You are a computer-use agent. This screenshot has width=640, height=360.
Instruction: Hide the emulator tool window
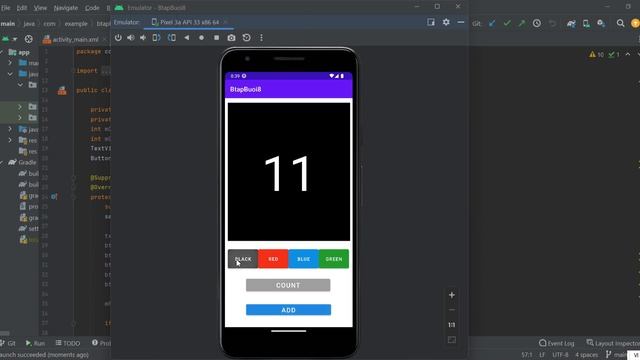(461, 22)
